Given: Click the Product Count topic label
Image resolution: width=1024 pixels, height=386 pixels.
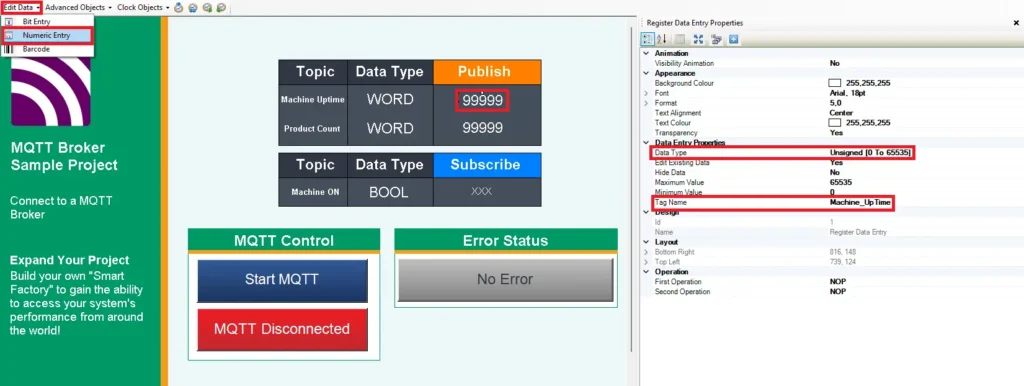Looking at the screenshot, I should (x=312, y=129).
